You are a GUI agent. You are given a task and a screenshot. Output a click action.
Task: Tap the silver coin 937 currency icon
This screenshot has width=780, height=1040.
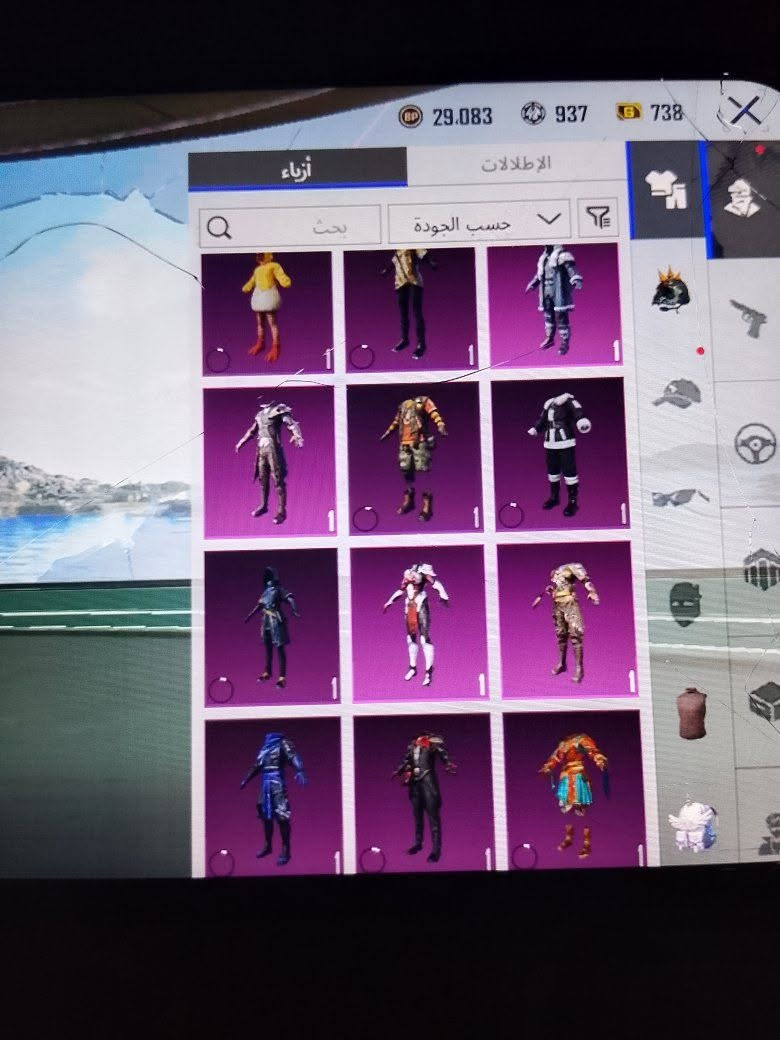coord(533,113)
